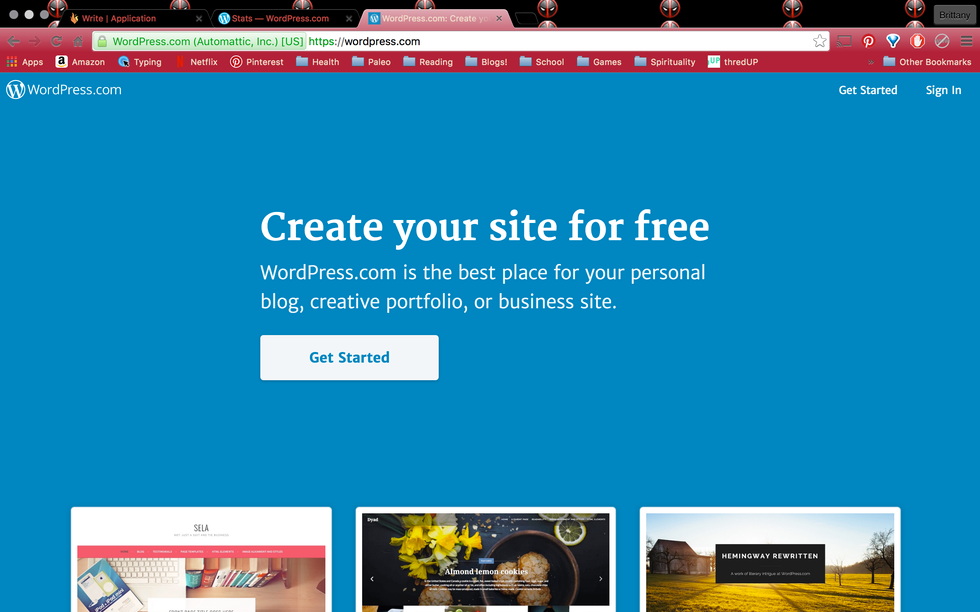
Task: Click the address bar URL field
Action: point(559,41)
